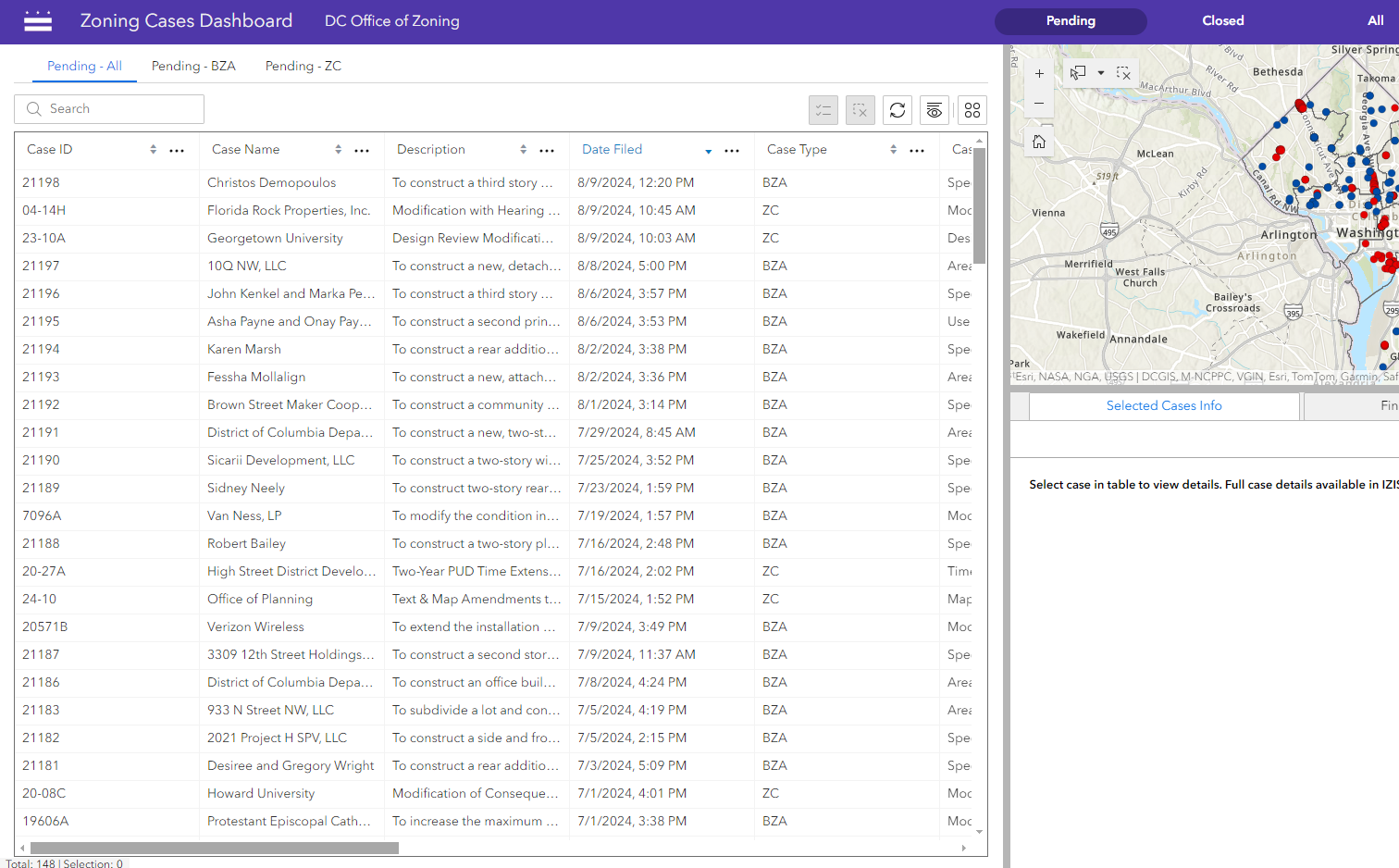Zoom out on the map
Viewport: 1399px width, 868px height.
point(1039,103)
